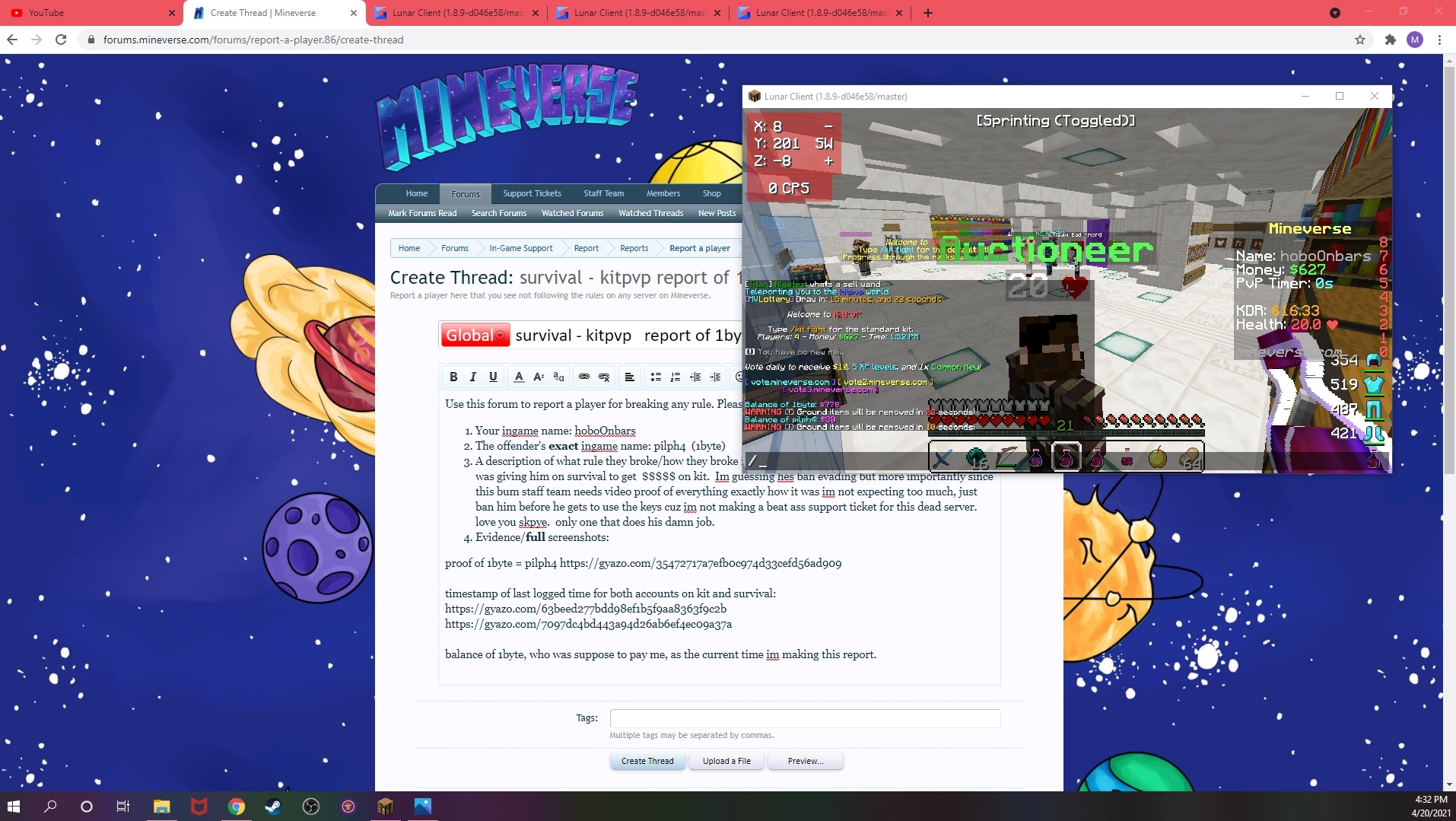Click the Mark Forums Read link

[422, 213]
